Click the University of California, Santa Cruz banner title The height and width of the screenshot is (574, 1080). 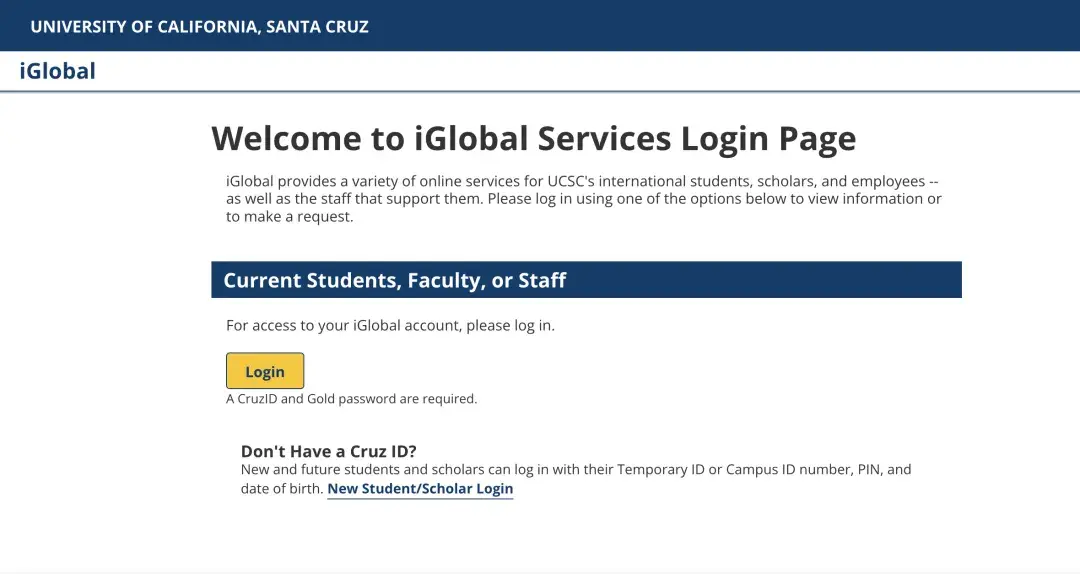[x=199, y=27]
